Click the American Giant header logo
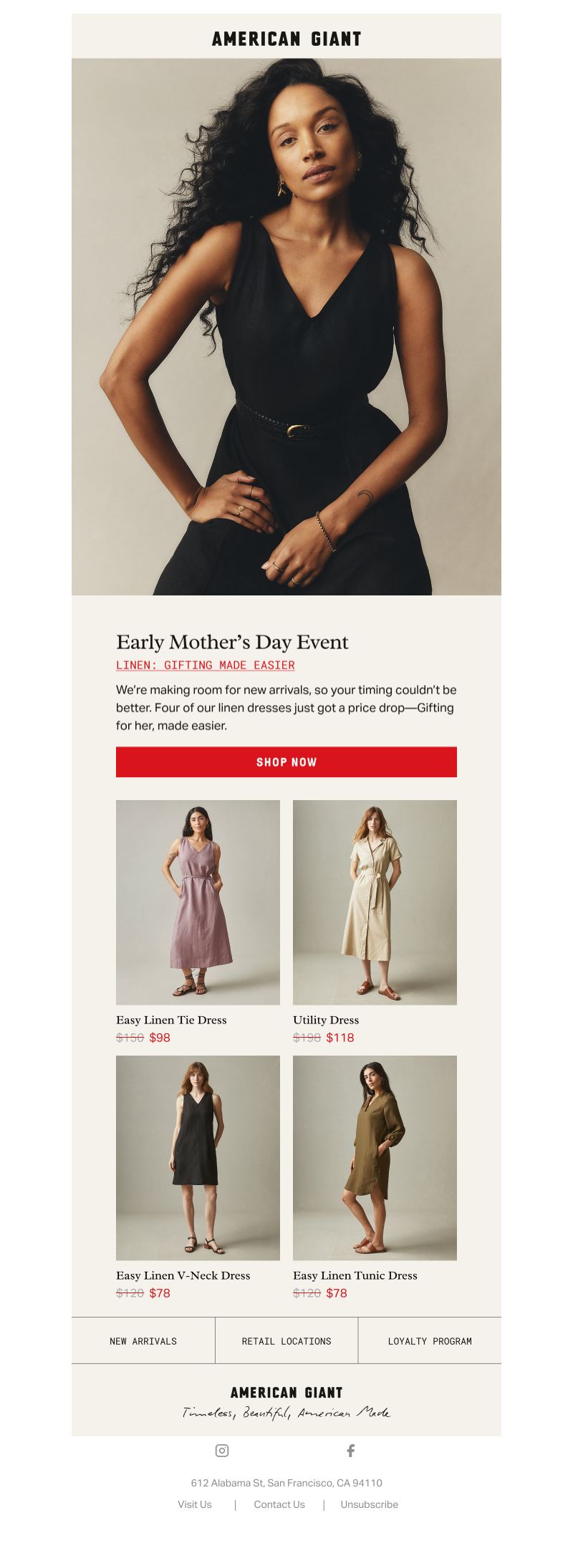 point(286,39)
